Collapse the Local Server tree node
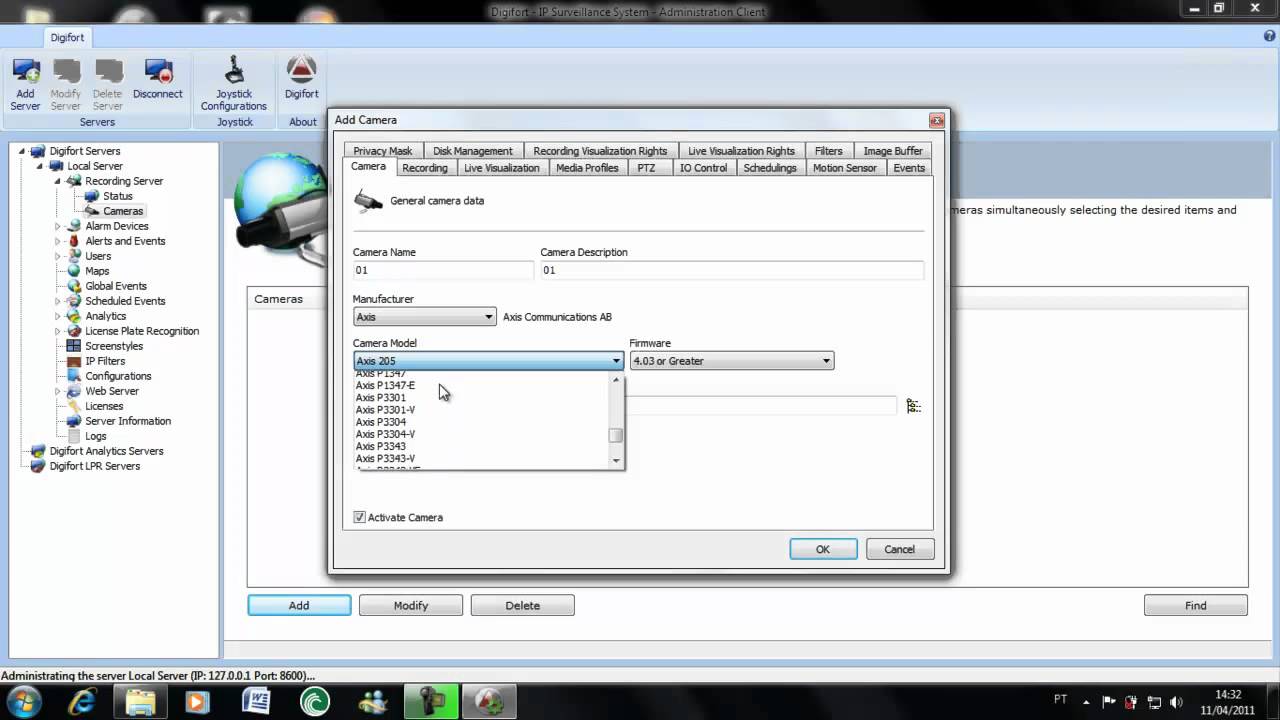1280x720 pixels. pos(41,166)
